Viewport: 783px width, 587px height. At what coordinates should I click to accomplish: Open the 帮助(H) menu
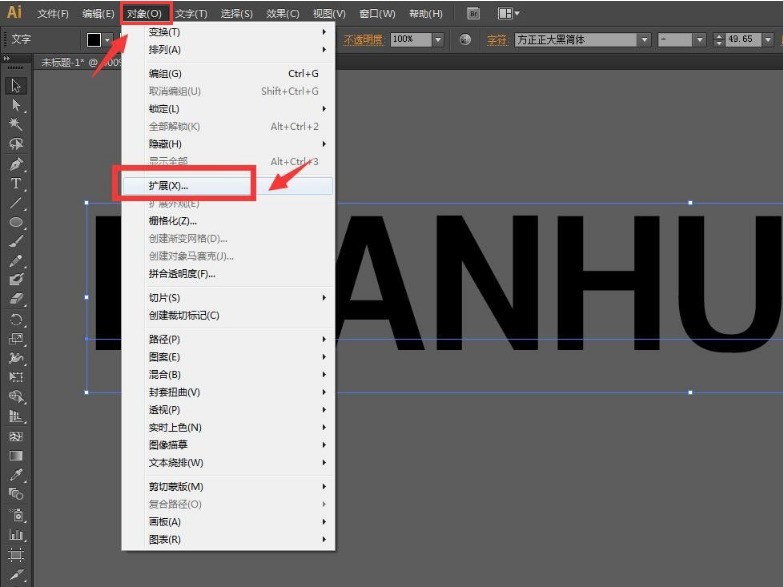[x=426, y=13]
